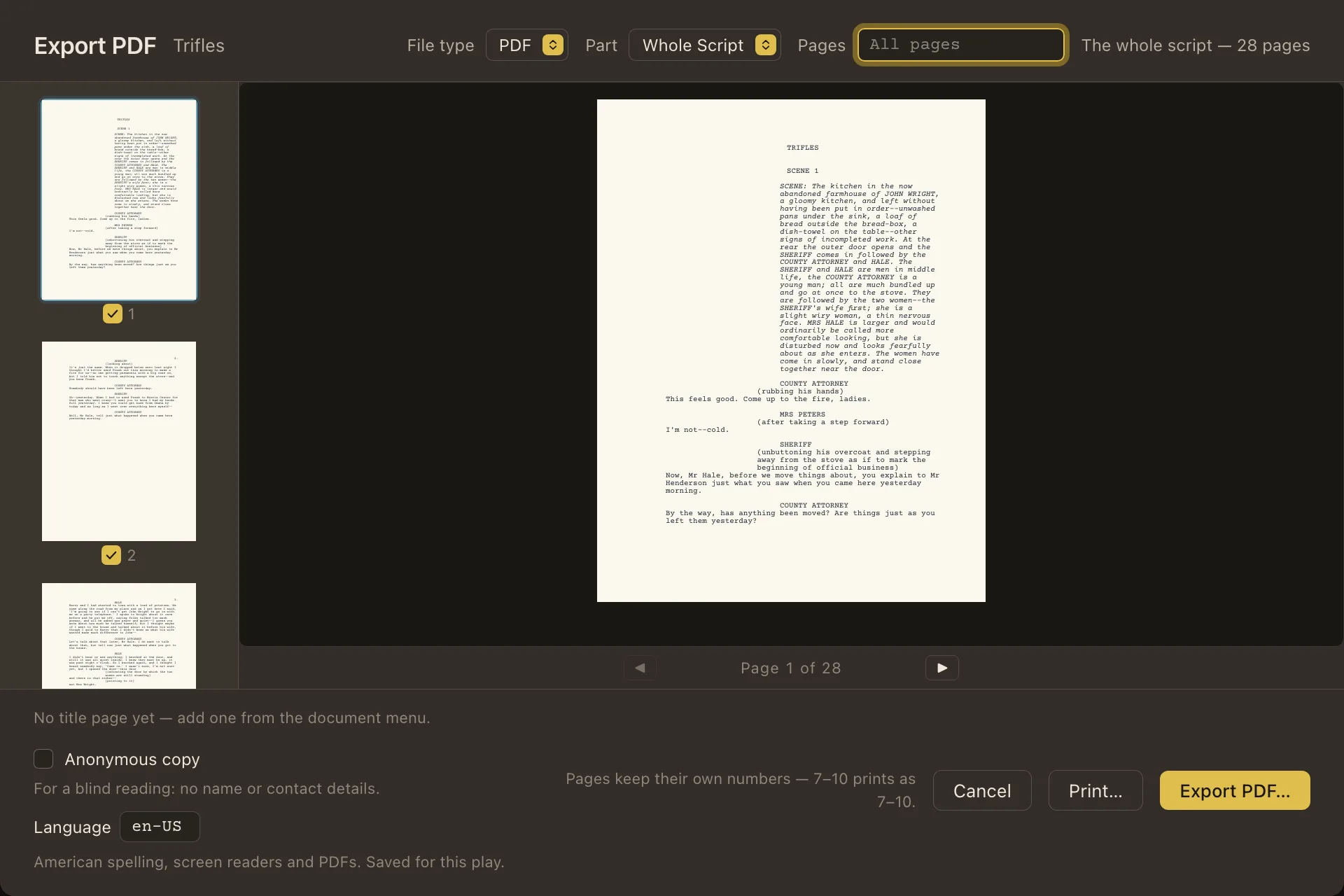Screen dimensions: 1344x896
Task: Uncheck the page 2 checkbox
Action: (x=111, y=555)
